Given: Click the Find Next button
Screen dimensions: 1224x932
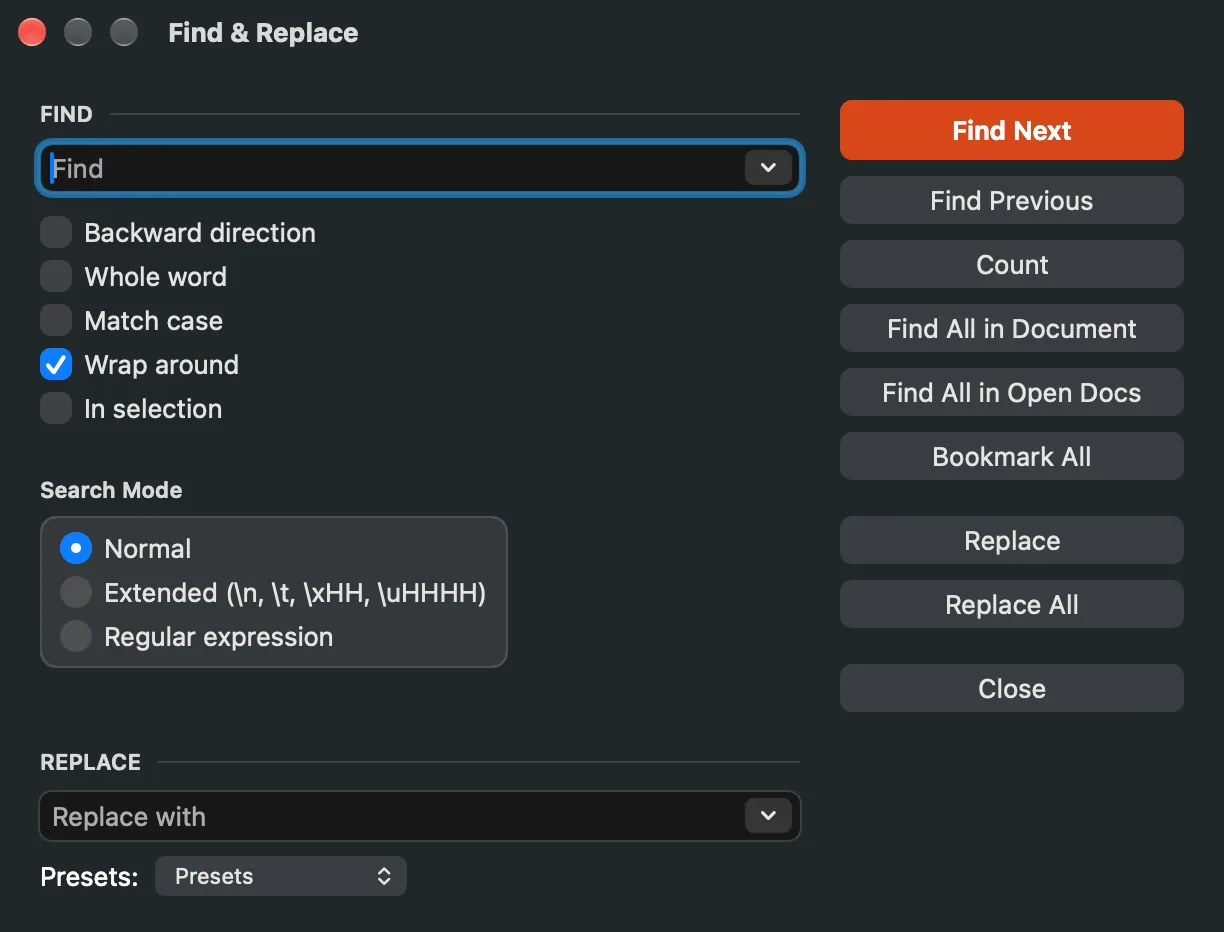Looking at the screenshot, I should (1012, 130).
